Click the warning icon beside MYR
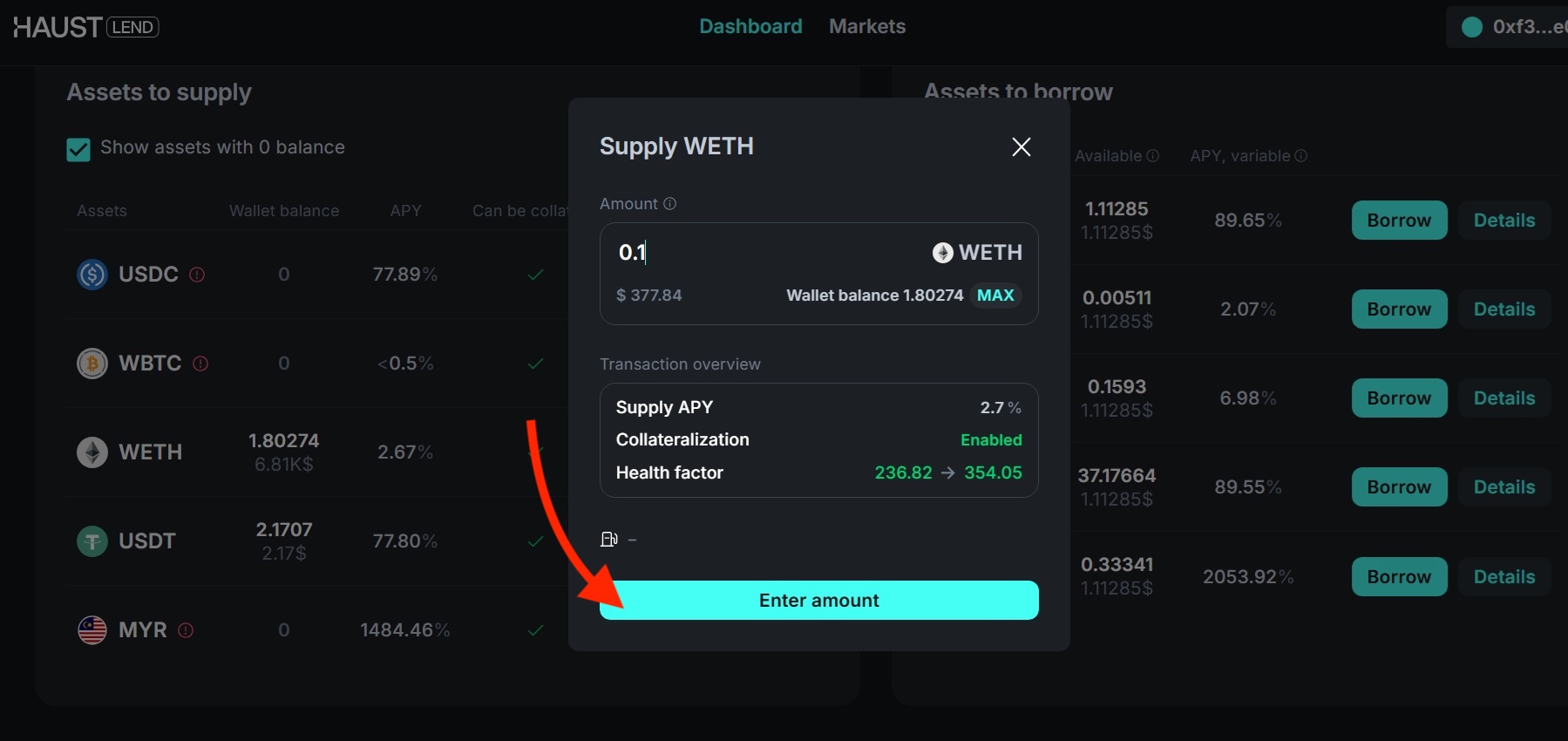Viewport: 1568px width, 741px height. tap(186, 630)
